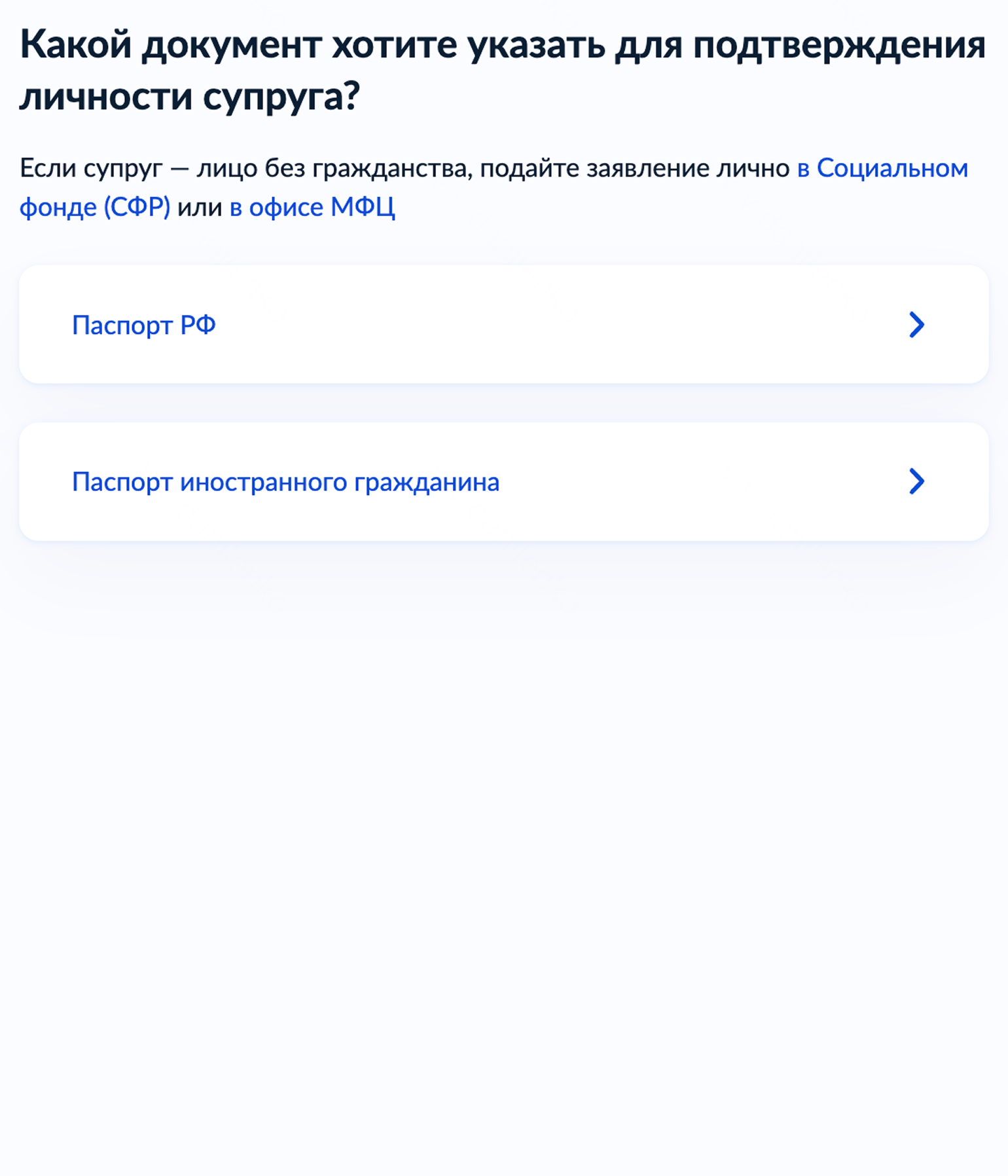The image size is (1008, 1176).
Task: Choose the Паспорт иностранного гражданина option card
Action: pyautogui.click(x=503, y=482)
